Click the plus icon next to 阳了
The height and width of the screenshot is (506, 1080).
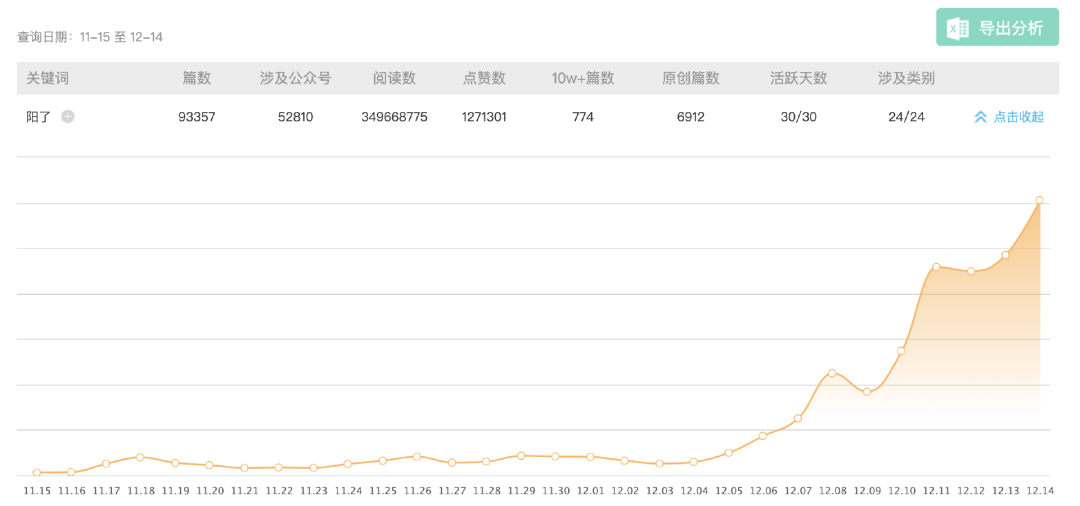(68, 116)
